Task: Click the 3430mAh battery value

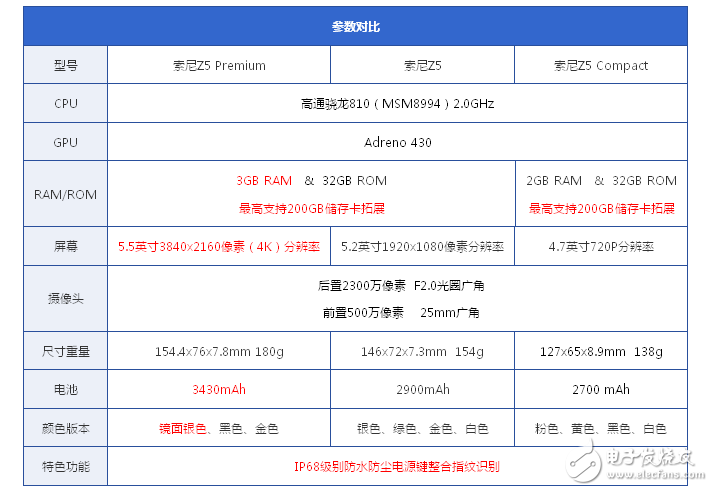Action: tap(219, 389)
